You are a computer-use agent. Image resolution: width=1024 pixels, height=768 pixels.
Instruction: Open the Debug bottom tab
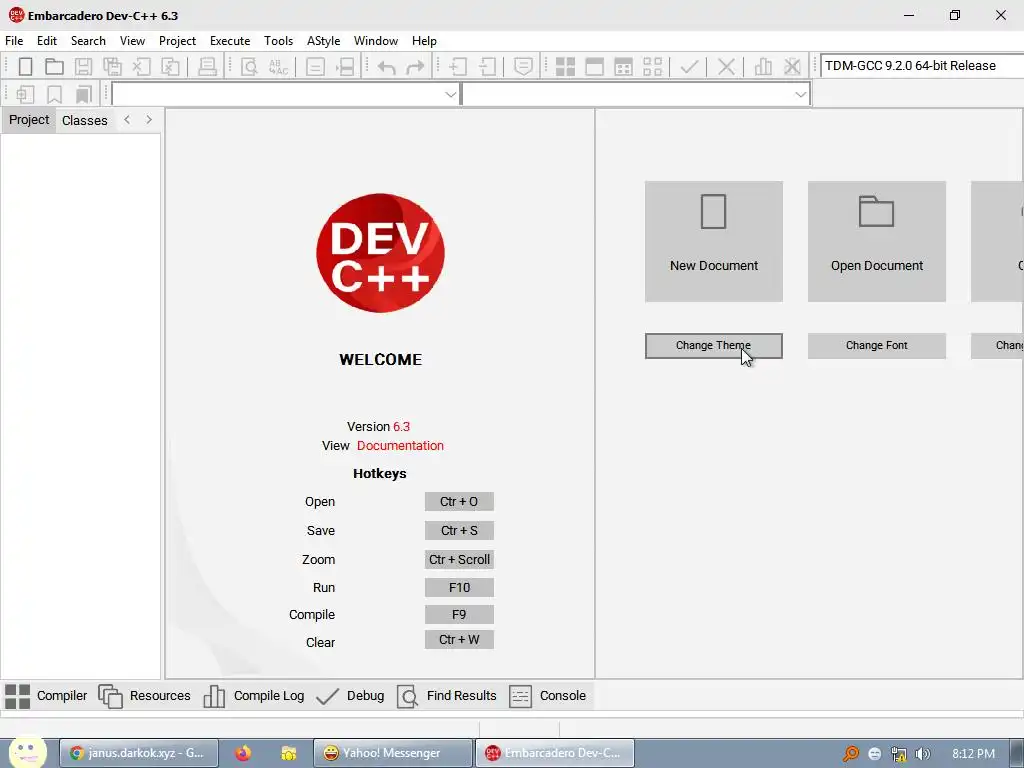(350, 696)
